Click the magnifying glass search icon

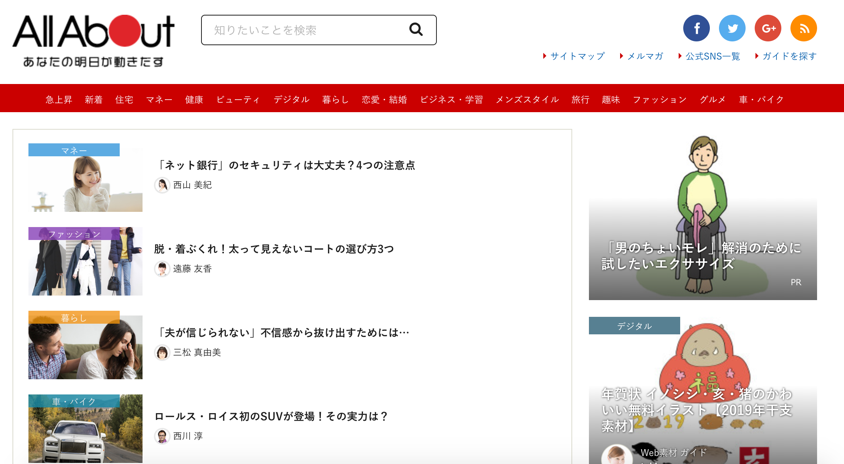(x=416, y=30)
